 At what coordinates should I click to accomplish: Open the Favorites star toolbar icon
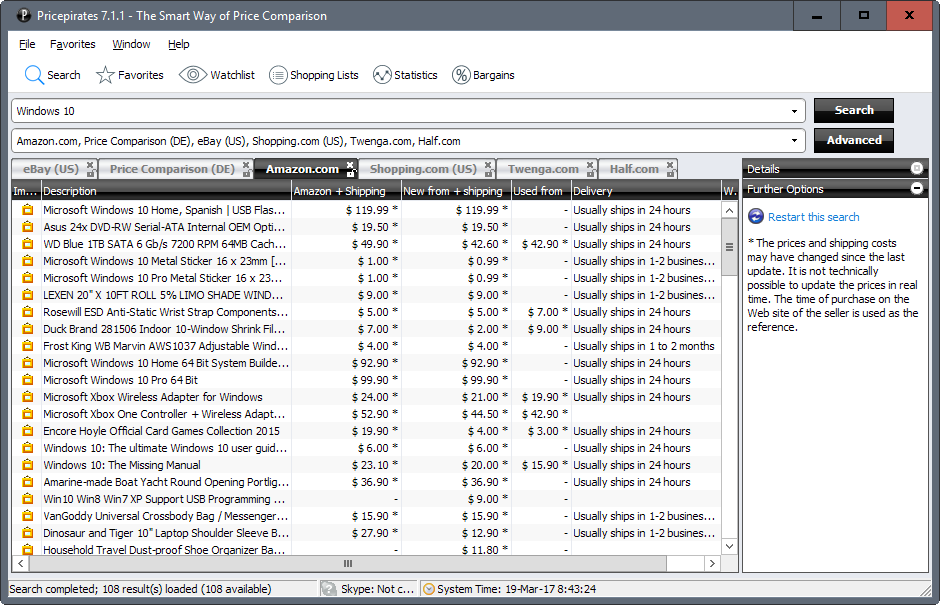(x=105, y=75)
